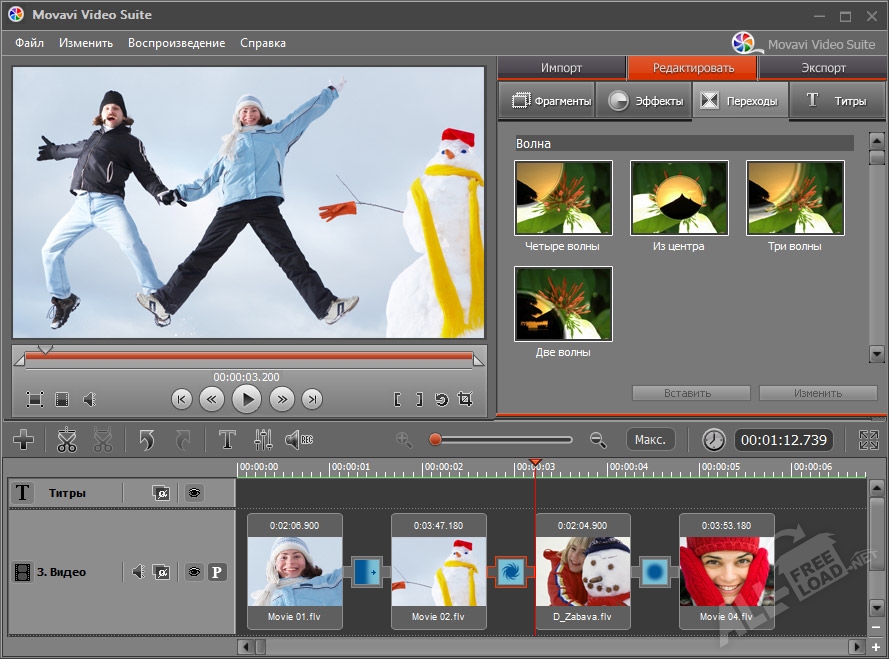889x659 pixels.
Task: Click the add media plus icon
Action: [24, 440]
